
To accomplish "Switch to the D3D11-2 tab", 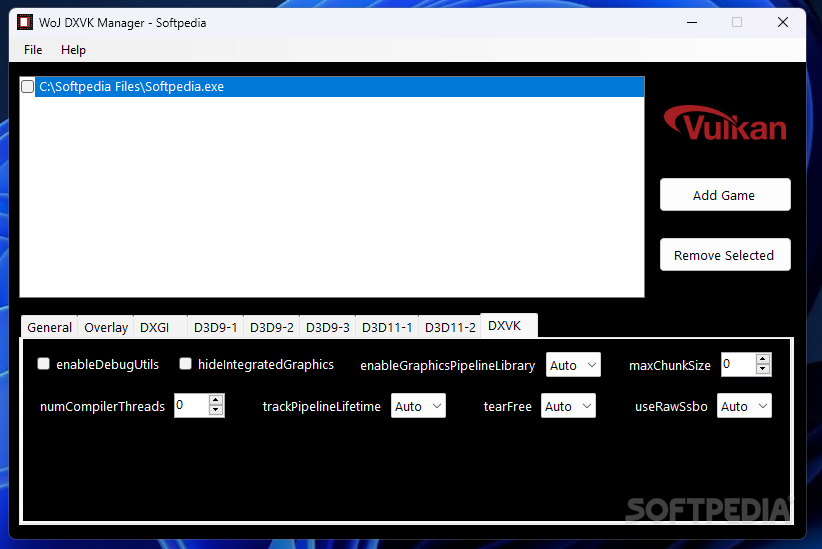I will [450, 327].
